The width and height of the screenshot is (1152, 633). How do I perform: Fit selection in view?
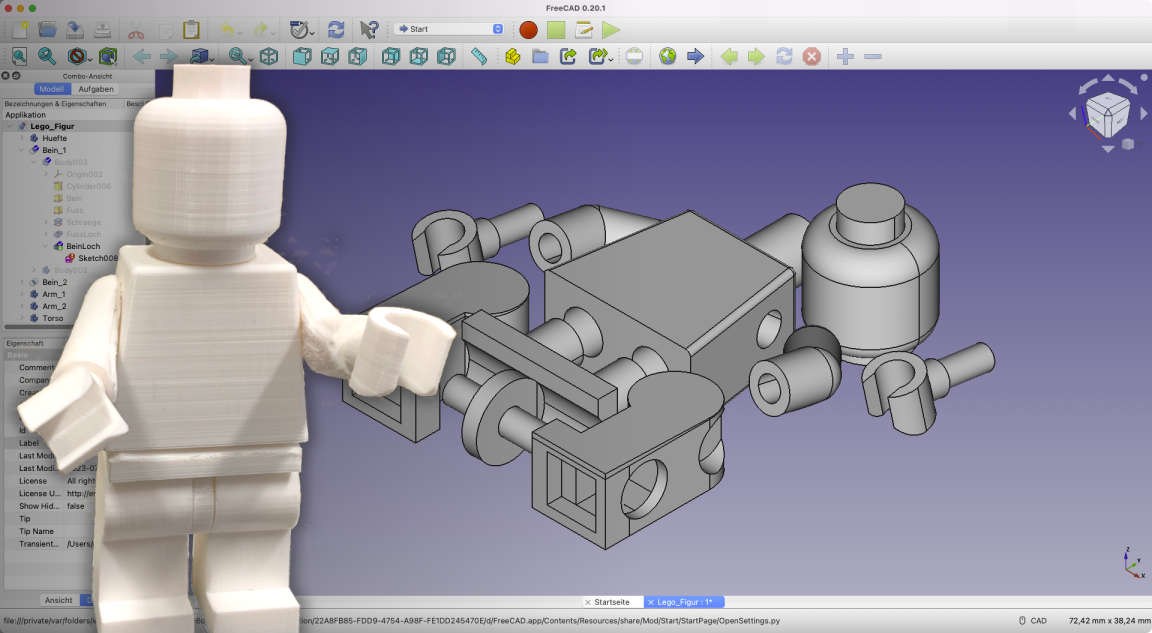[47, 57]
